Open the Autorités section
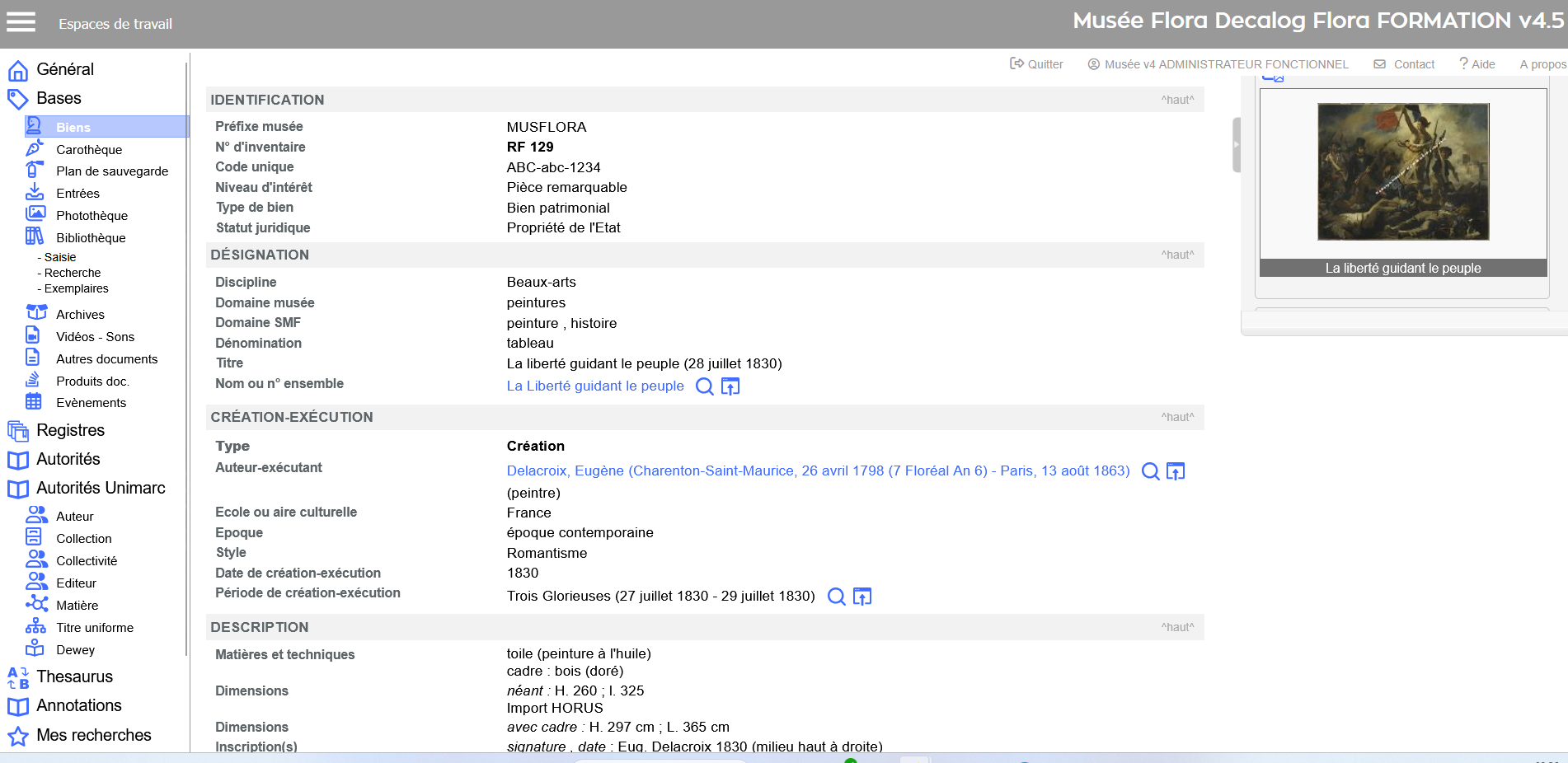 coord(68,459)
